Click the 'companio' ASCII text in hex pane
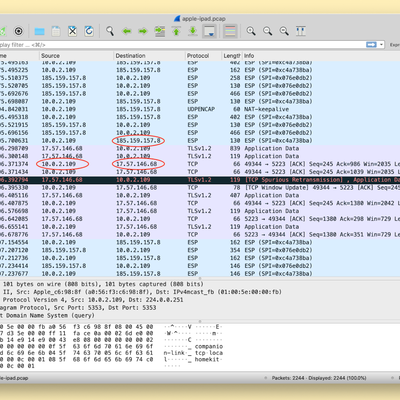 [209, 347]
